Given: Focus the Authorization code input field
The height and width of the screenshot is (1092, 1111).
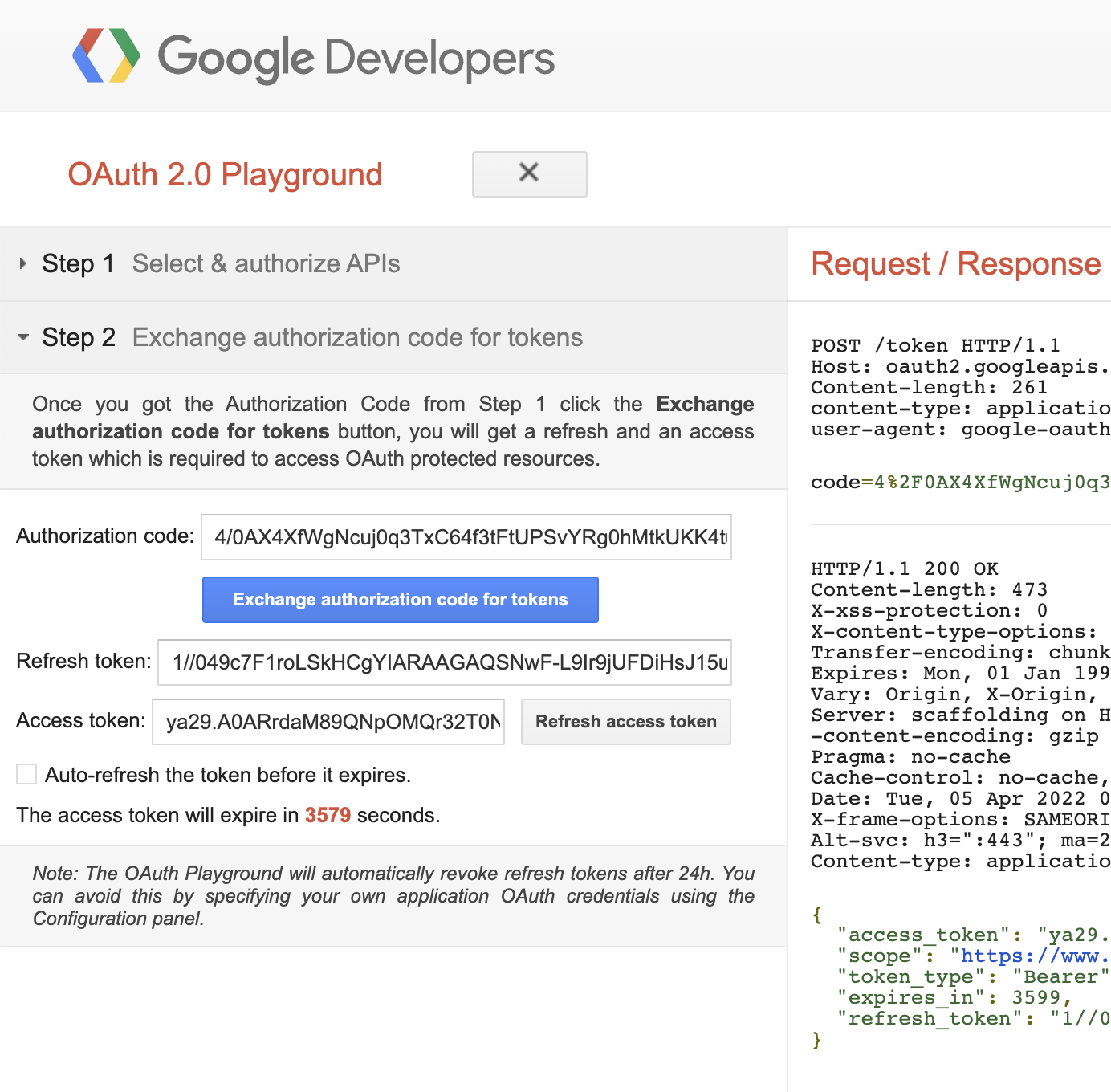Looking at the screenshot, I should [466, 537].
